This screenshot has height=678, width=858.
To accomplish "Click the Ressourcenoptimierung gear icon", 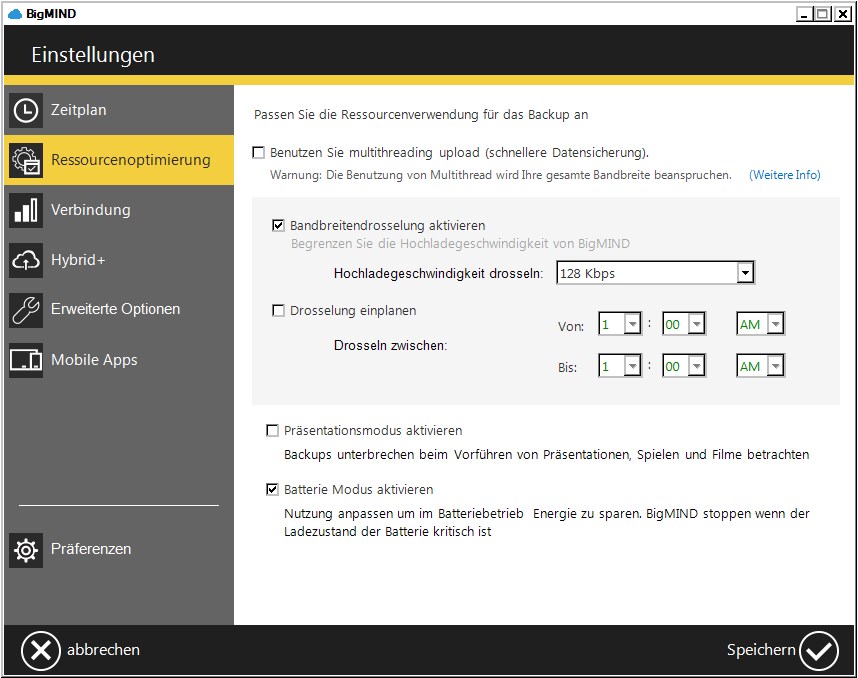I will [x=26, y=160].
